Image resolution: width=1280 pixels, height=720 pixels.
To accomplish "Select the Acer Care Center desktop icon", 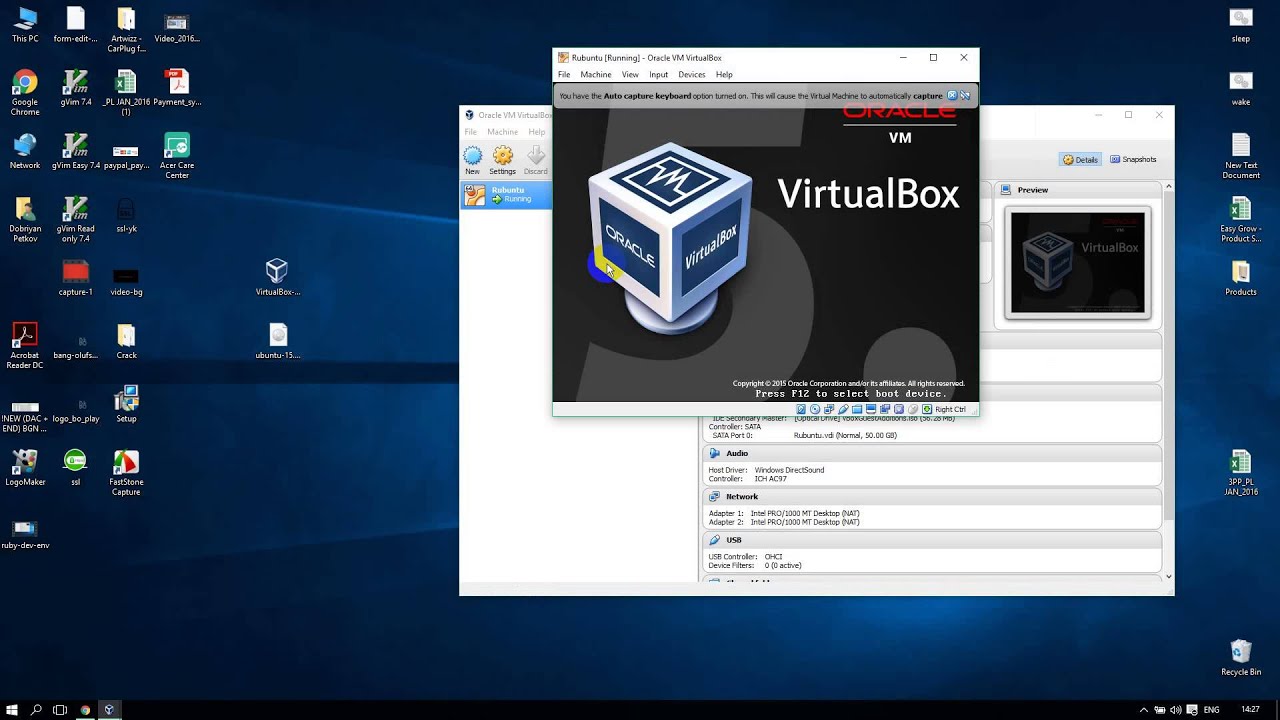I will 177,157.
